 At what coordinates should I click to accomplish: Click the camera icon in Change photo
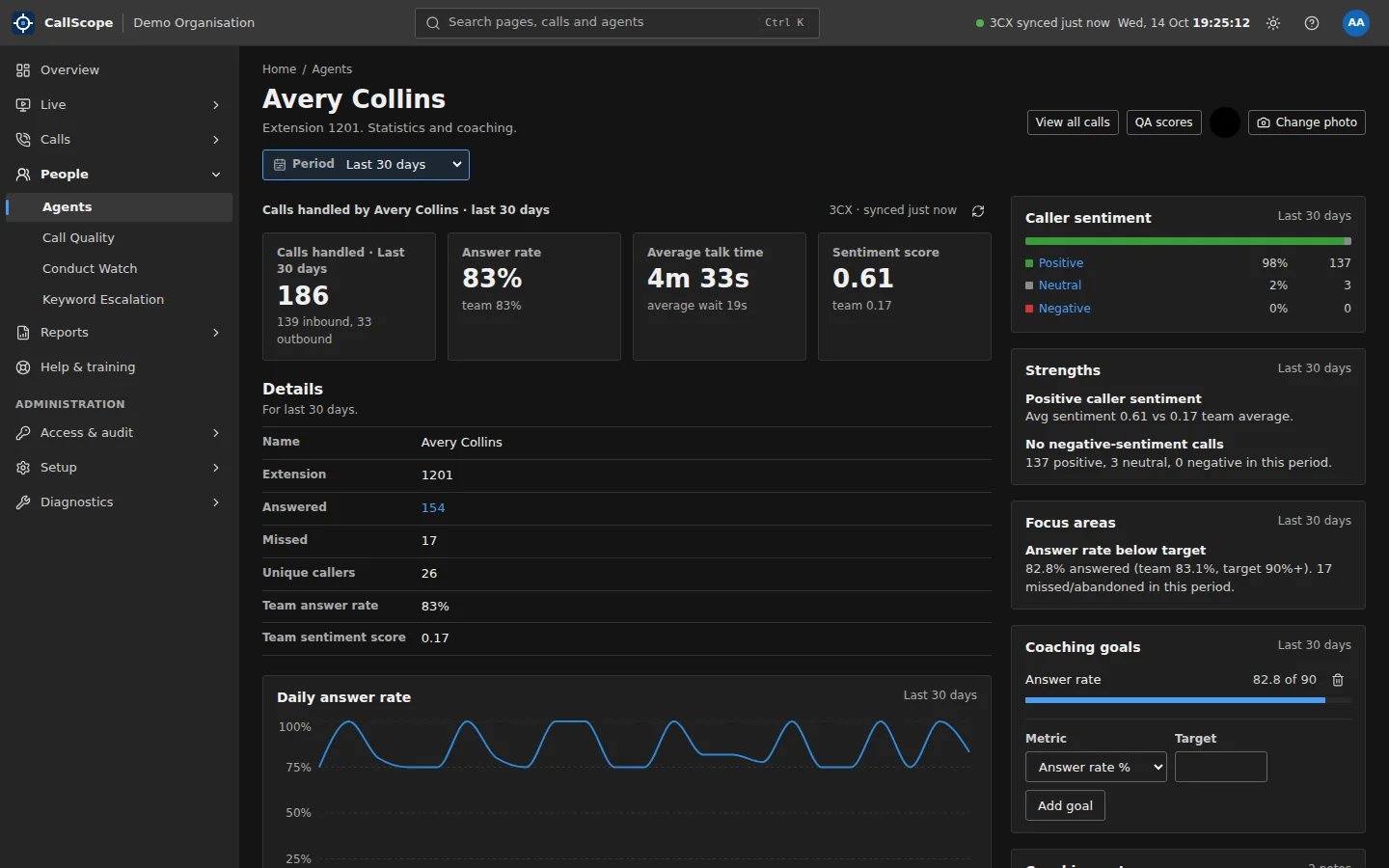coord(1264,122)
